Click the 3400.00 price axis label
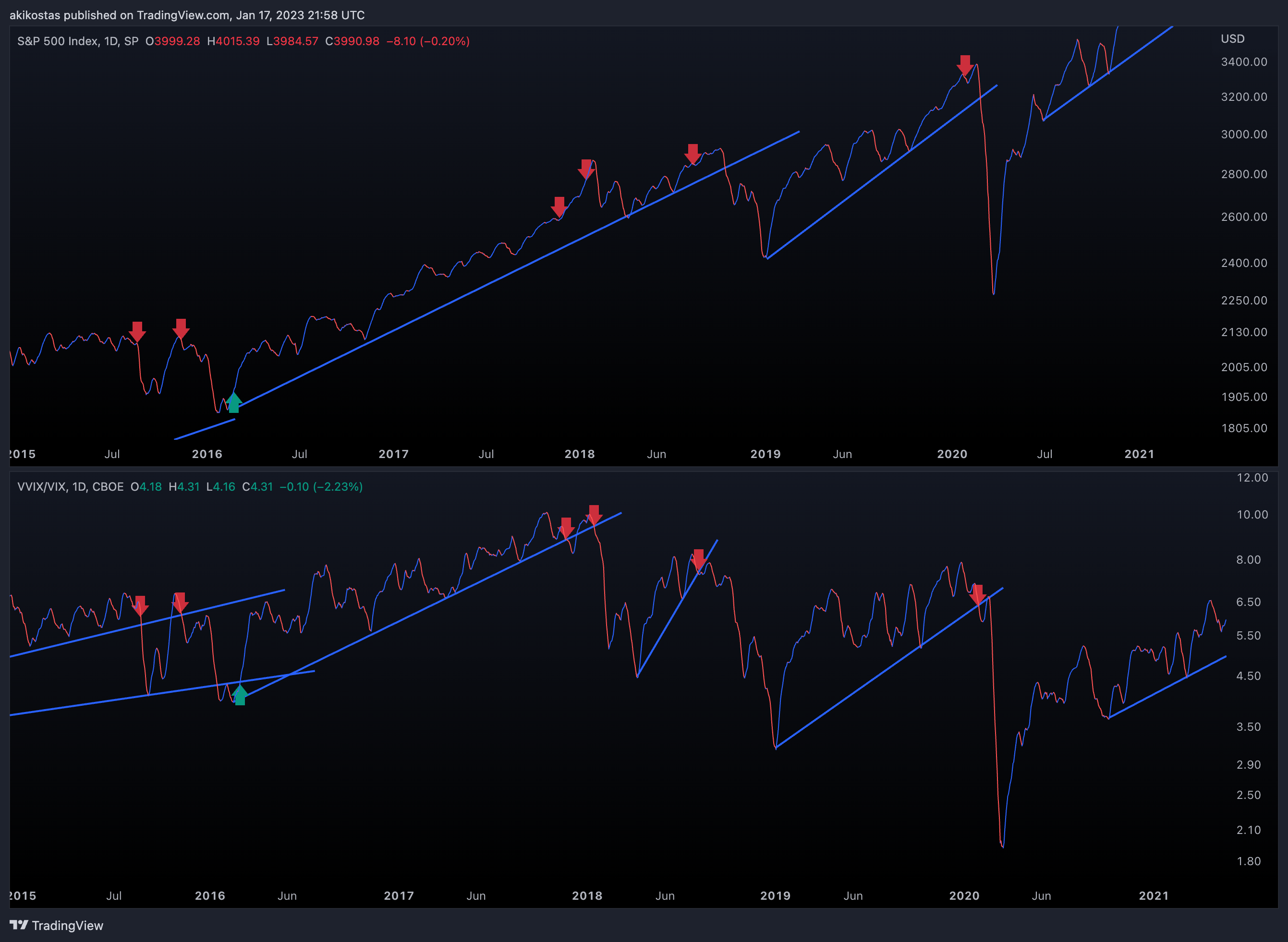Image resolution: width=1288 pixels, height=942 pixels. 1244,61
